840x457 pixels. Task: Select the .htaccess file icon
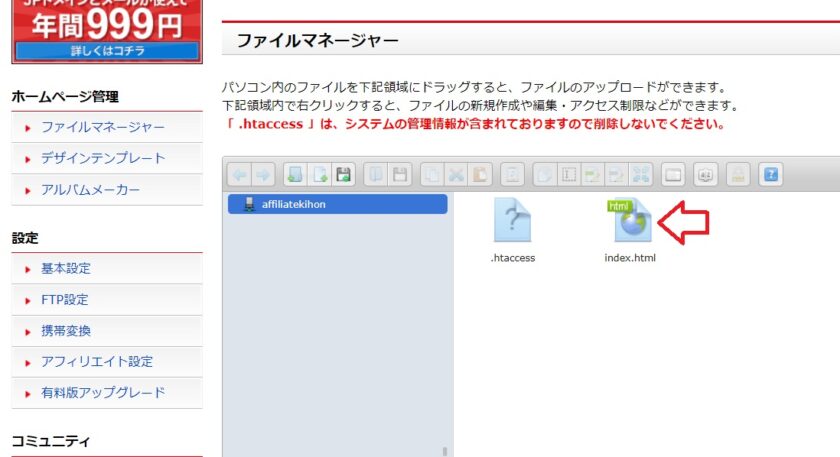513,220
